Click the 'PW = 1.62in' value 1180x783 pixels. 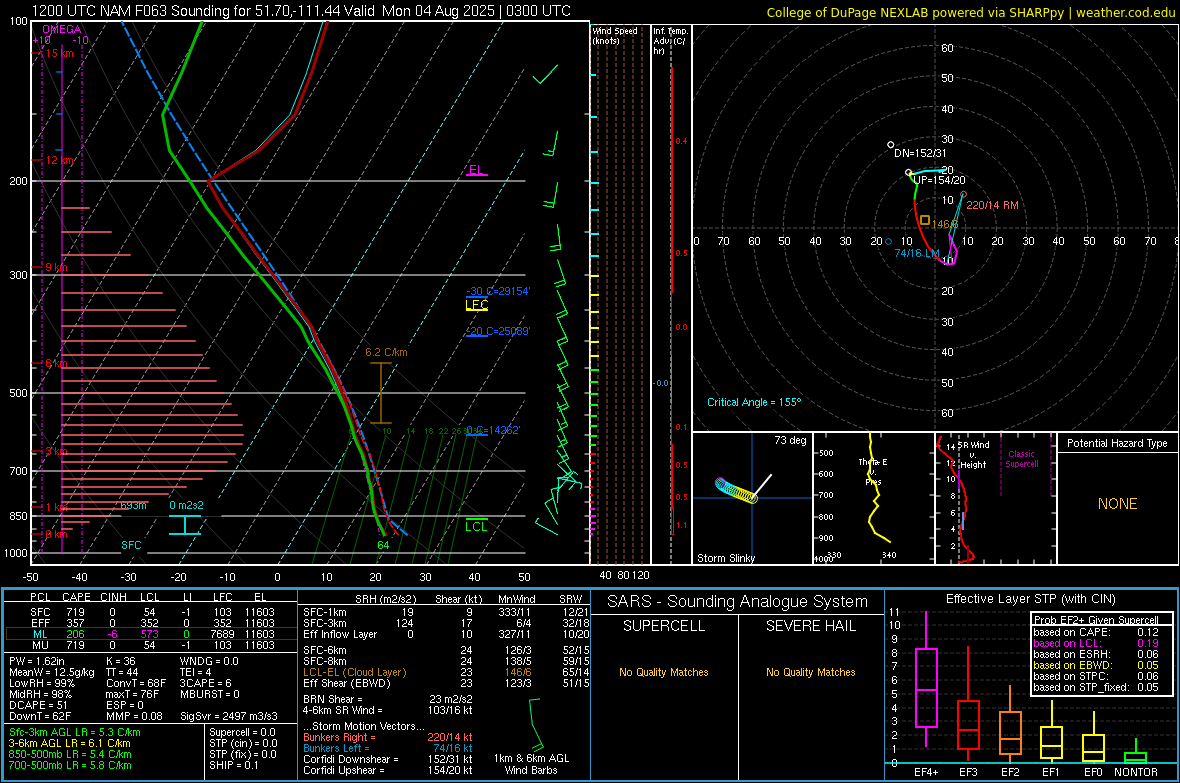click(x=37, y=661)
